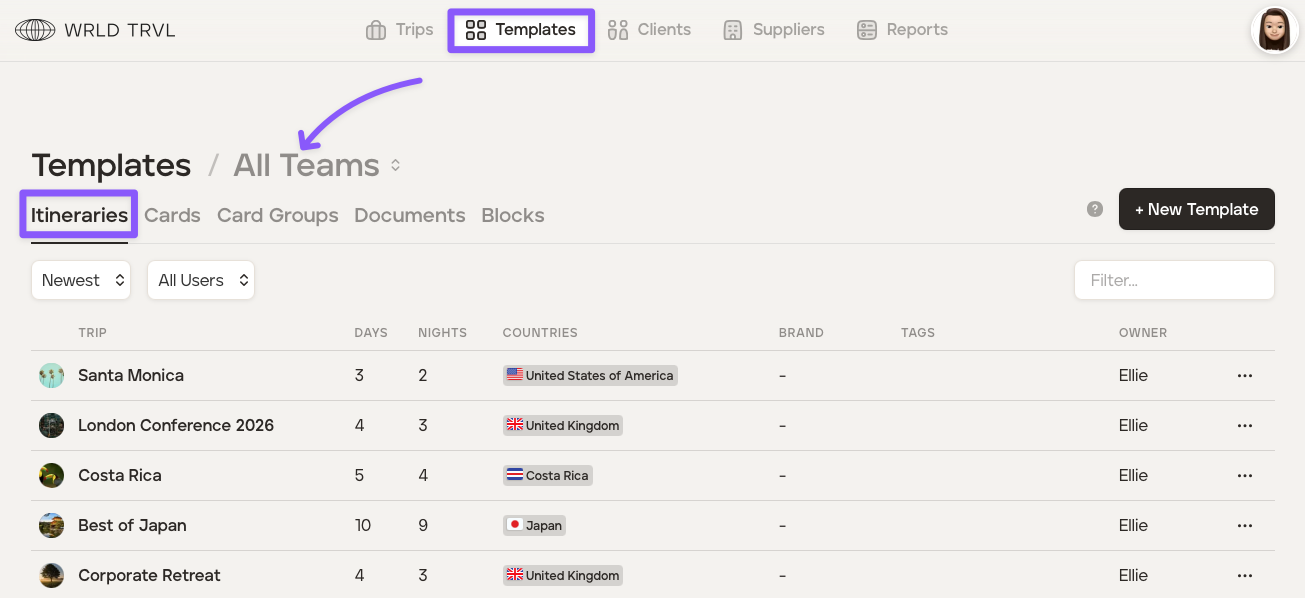Open the All Users filter dropdown
The height and width of the screenshot is (598, 1305).
point(201,280)
